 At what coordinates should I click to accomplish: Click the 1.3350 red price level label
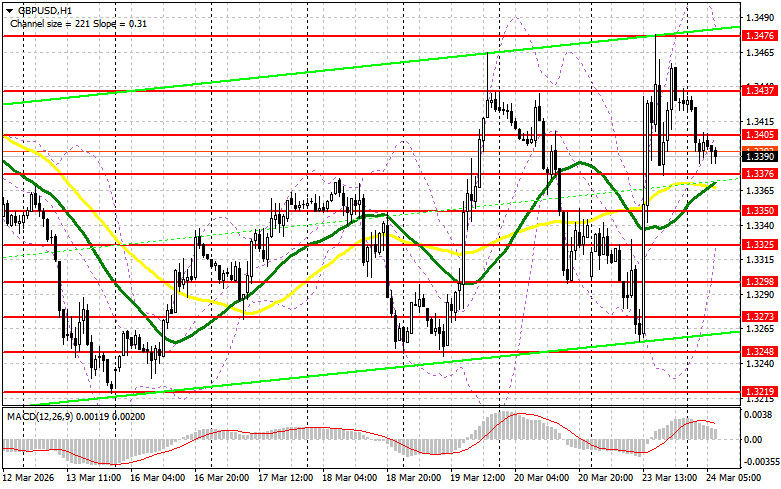[759, 211]
